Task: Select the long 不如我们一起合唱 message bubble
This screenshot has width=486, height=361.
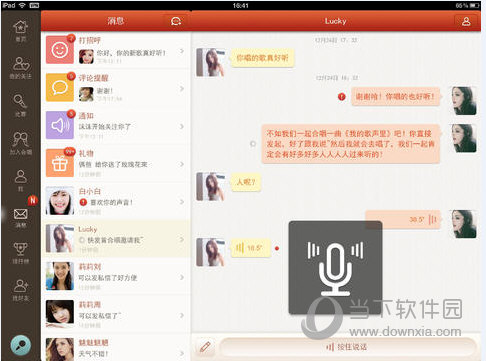Action: (351, 144)
